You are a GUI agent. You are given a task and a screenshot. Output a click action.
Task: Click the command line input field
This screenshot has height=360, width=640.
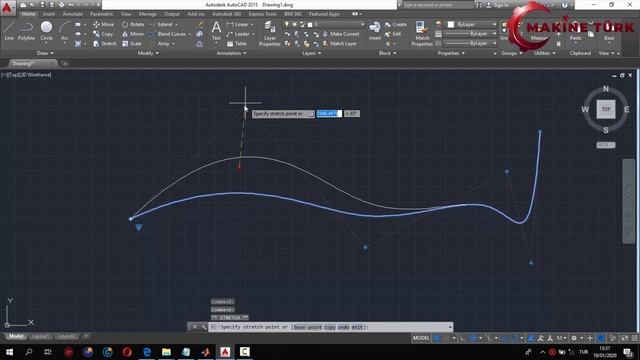[331, 327]
